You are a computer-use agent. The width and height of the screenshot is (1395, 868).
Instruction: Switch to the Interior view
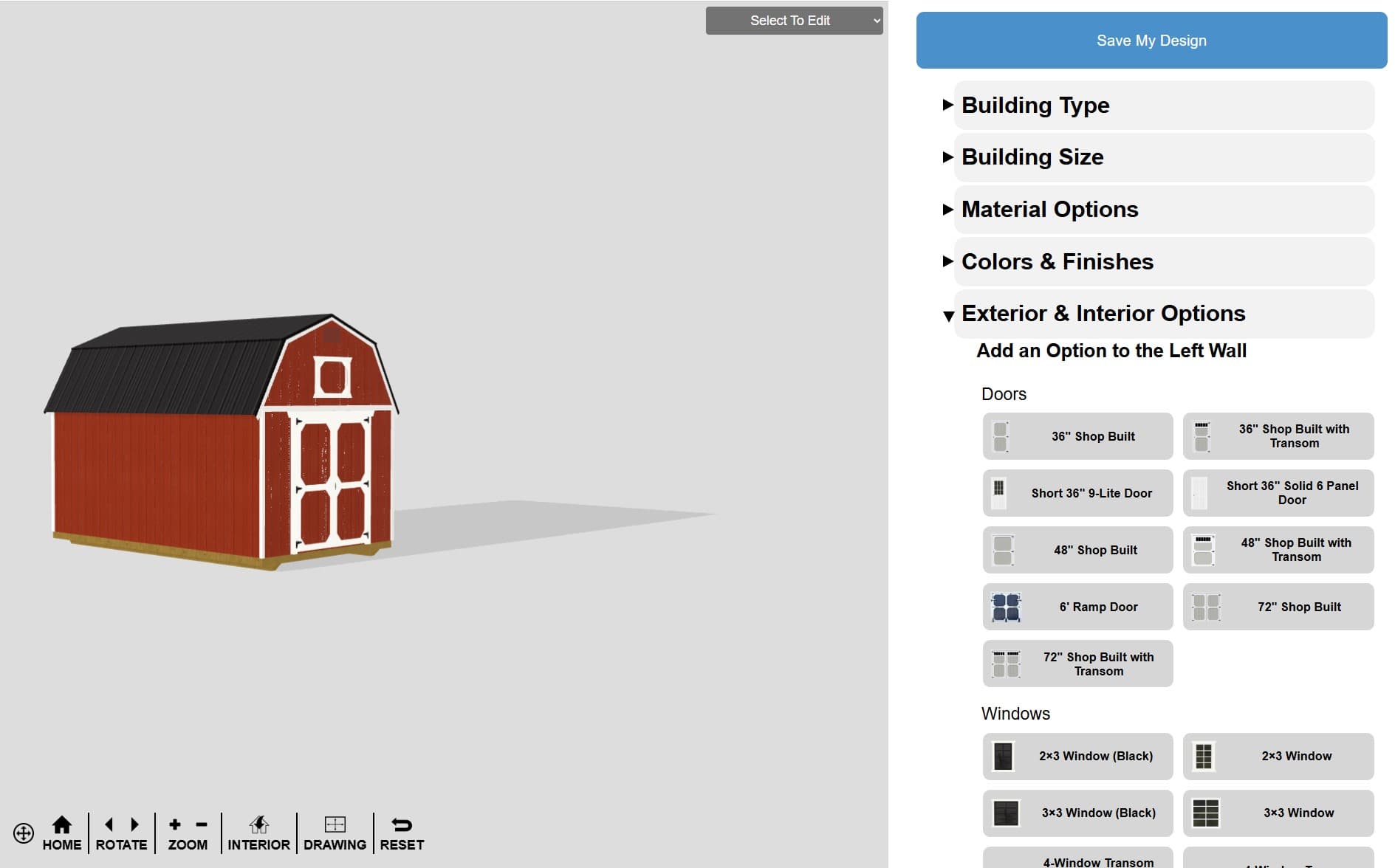258,833
